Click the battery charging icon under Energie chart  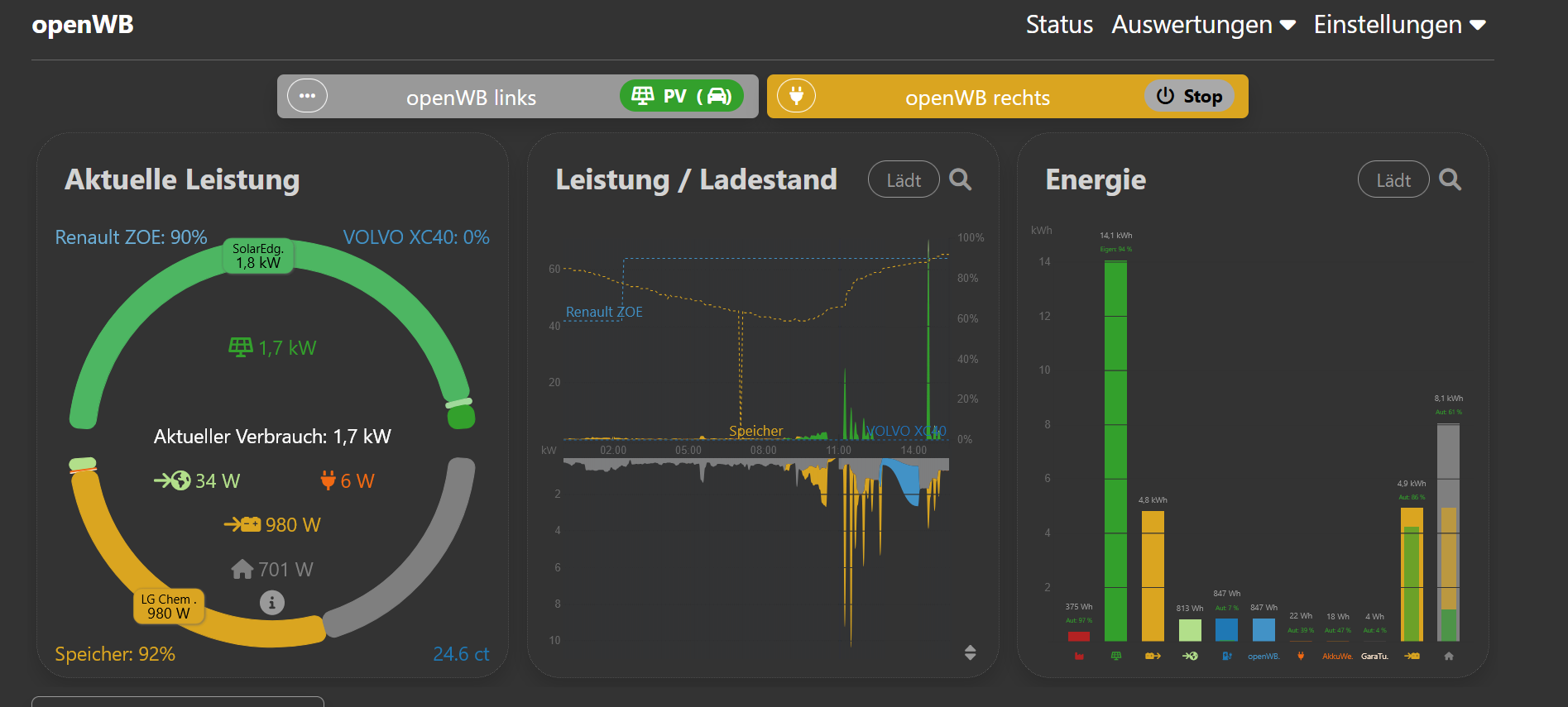1412,656
